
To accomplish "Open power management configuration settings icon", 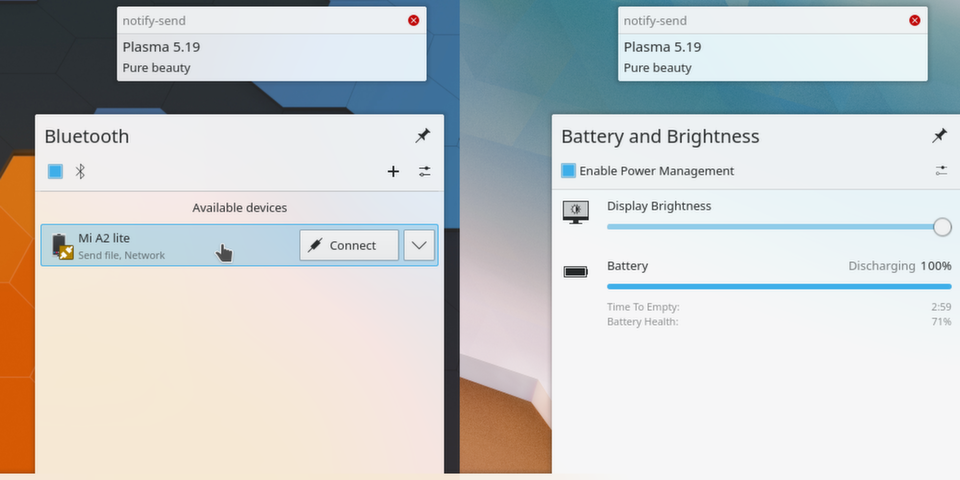I will 941,171.
